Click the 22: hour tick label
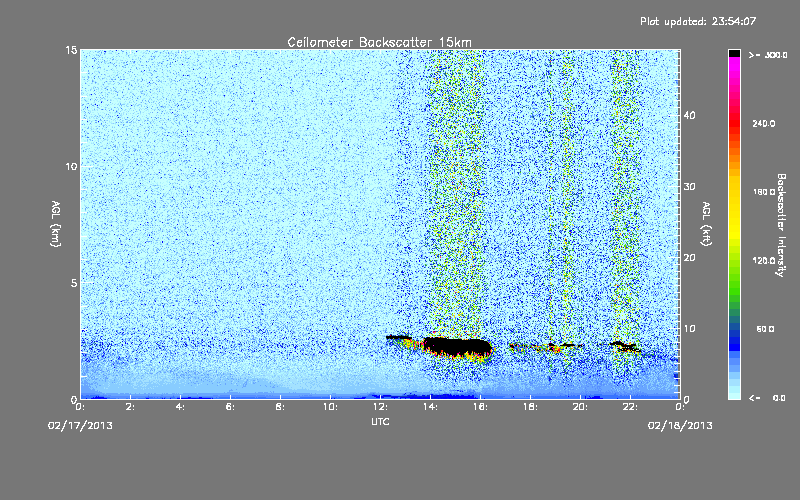Screen dimensions: 800x500 click(x=630, y=407)
